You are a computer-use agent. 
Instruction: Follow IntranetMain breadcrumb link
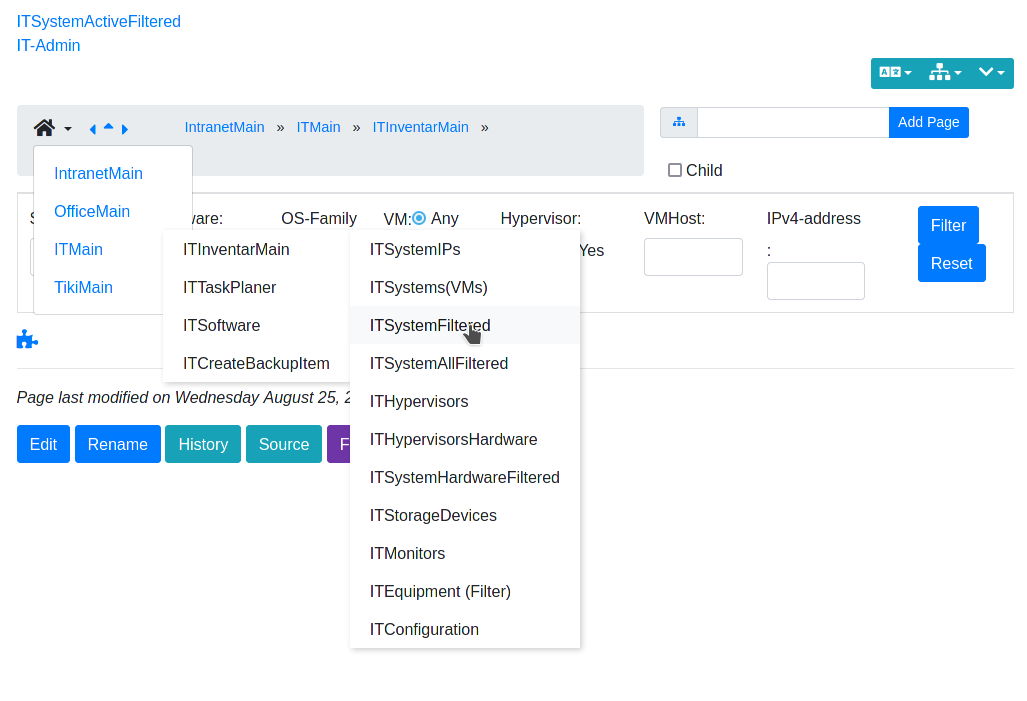pos(225,127)
